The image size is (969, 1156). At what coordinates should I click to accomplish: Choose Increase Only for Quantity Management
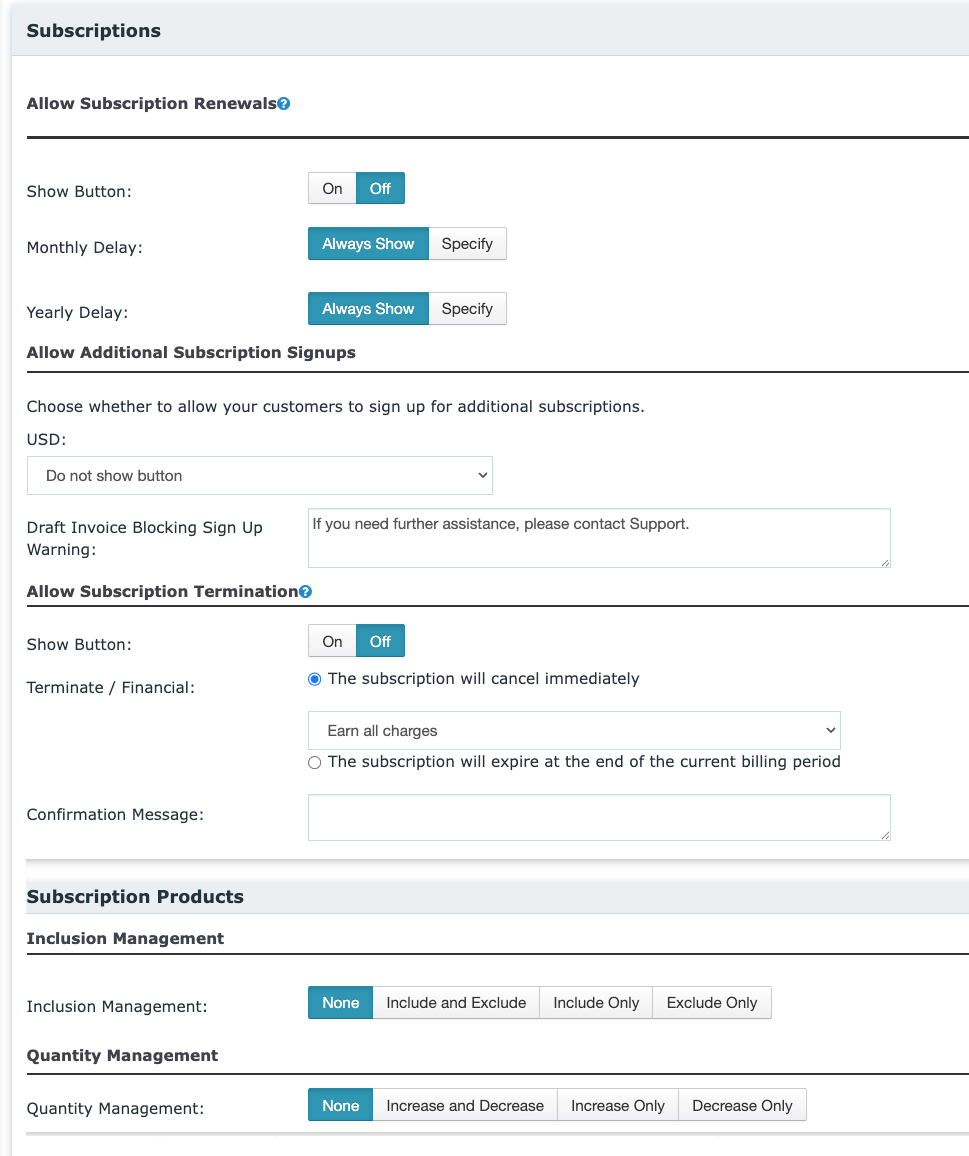click(x=618, y=1106)
